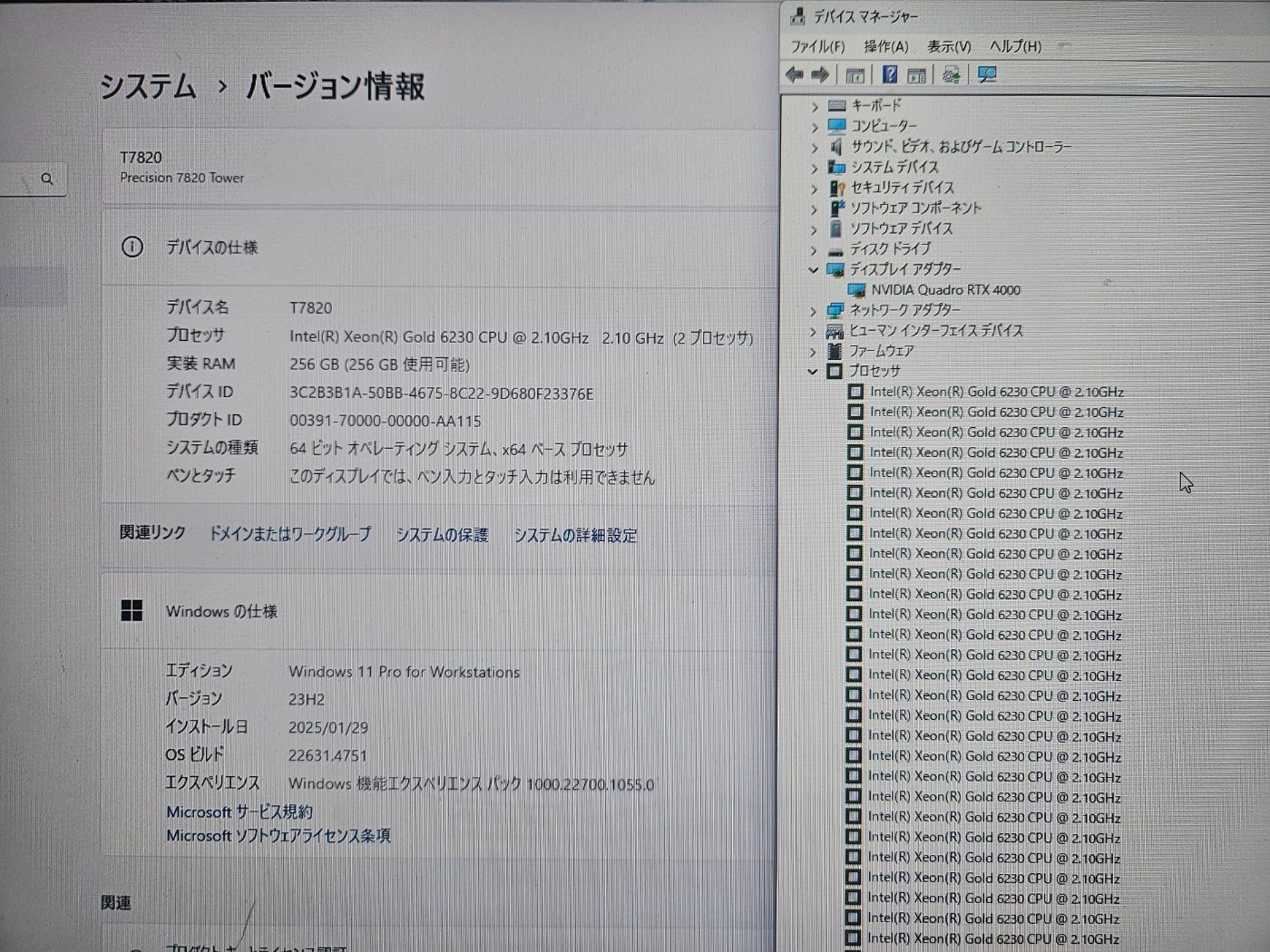Click the ペンとタッチ availability description text
This screenshot has height=952, width=1270.
coord(472,477)
